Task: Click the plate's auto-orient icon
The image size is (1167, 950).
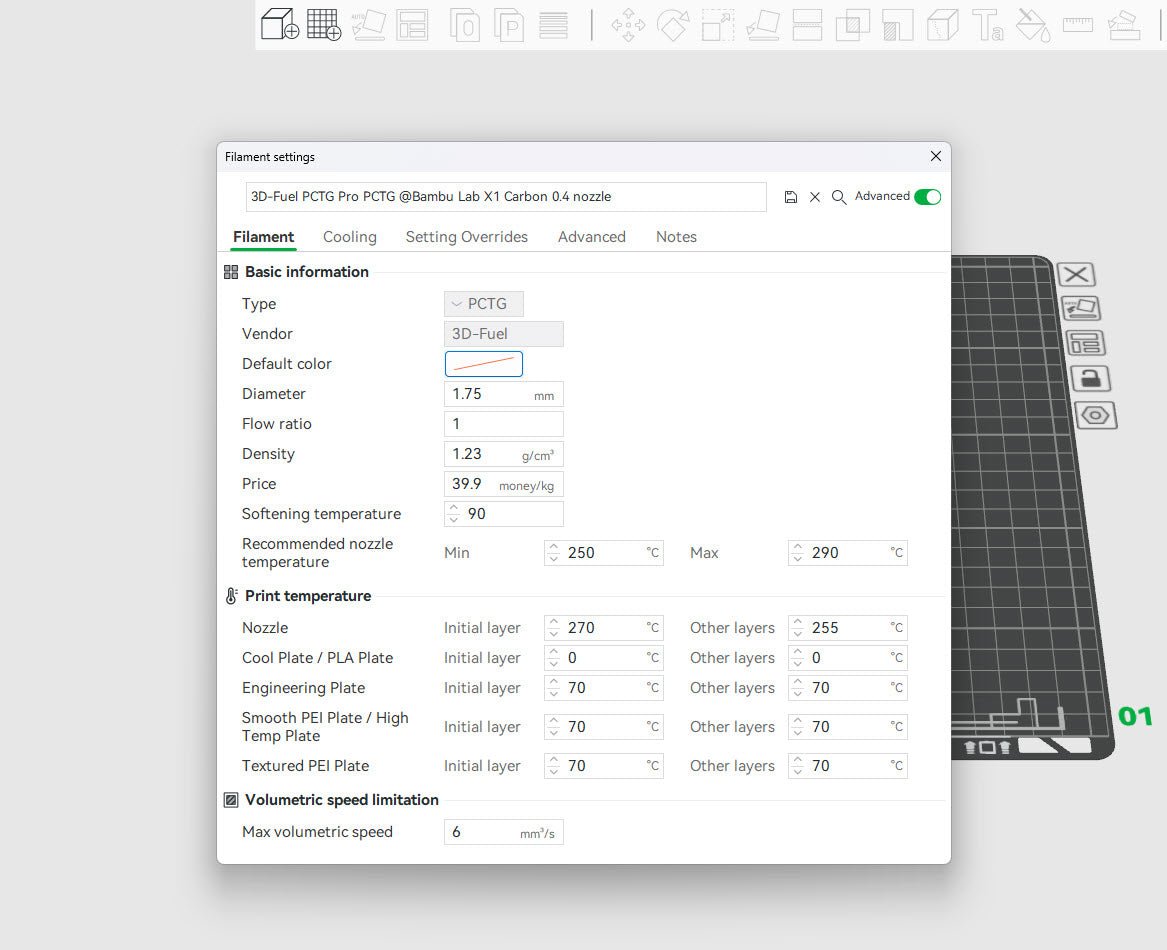Action: pyautogui.click(x=1081, y=308)
